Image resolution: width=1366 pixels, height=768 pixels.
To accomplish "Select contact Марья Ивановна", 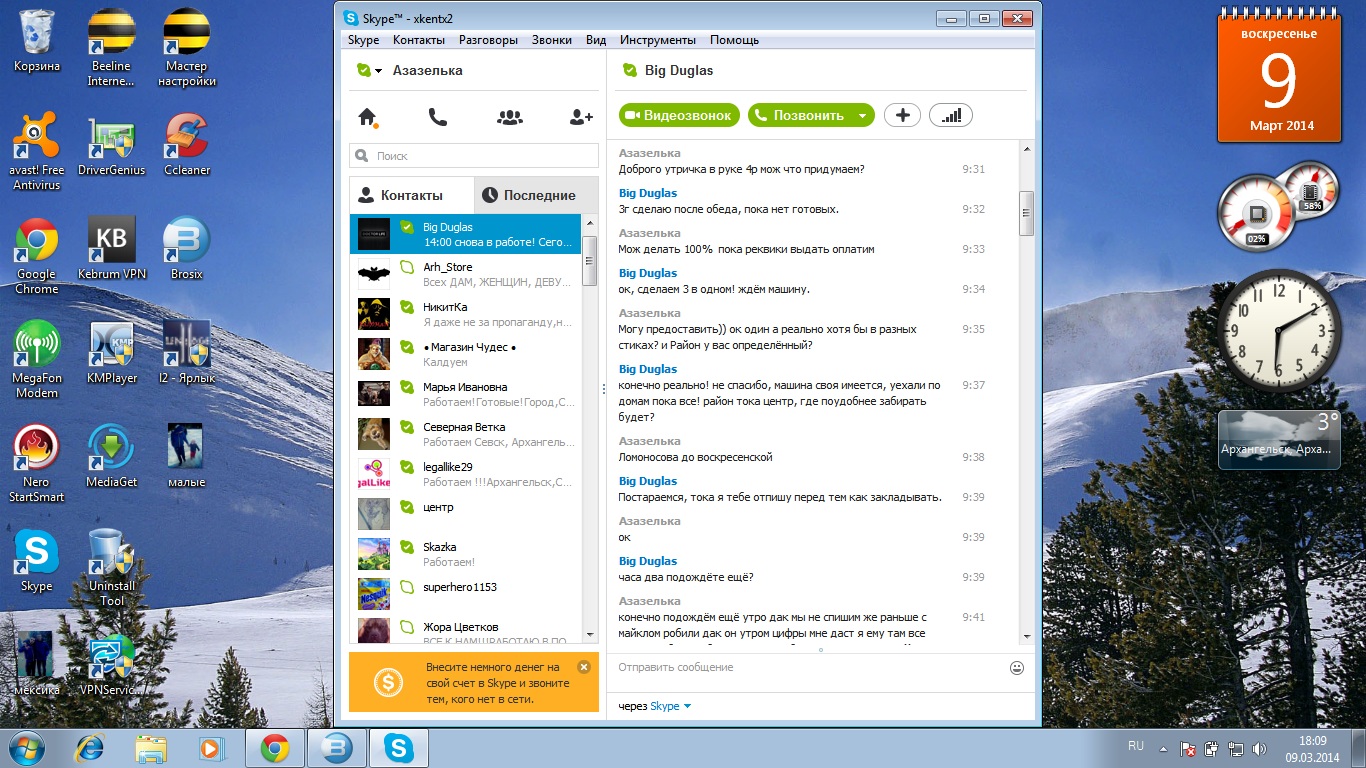I will [465, 394].
